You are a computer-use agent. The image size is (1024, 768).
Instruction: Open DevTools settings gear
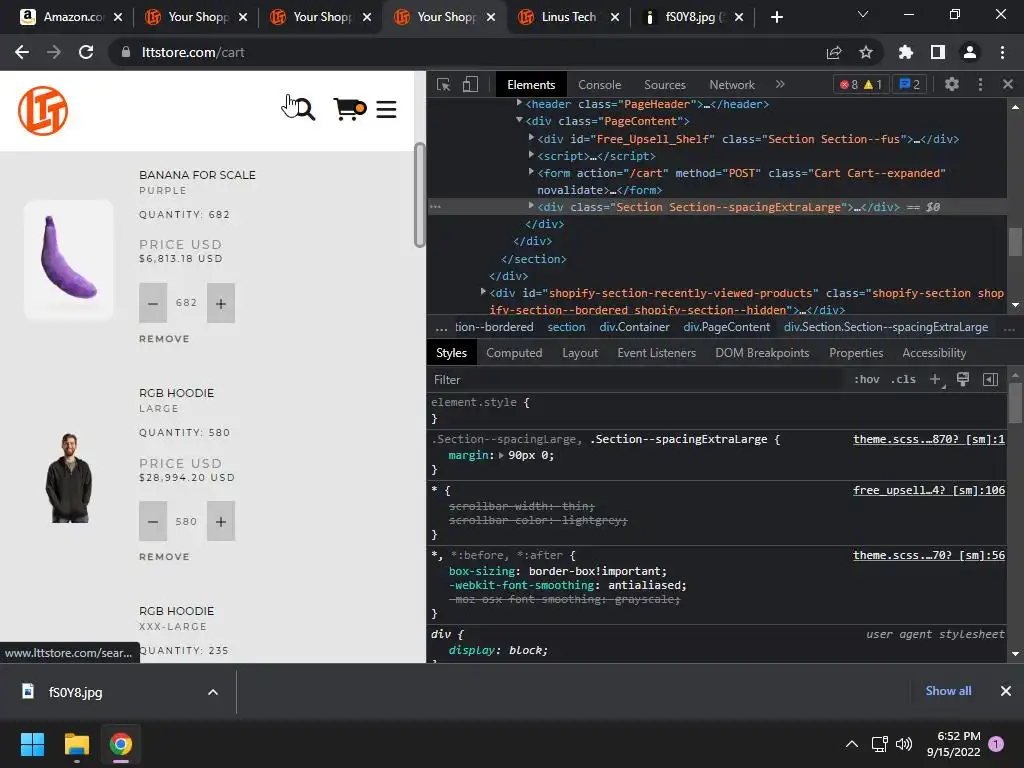coord(952,84)
